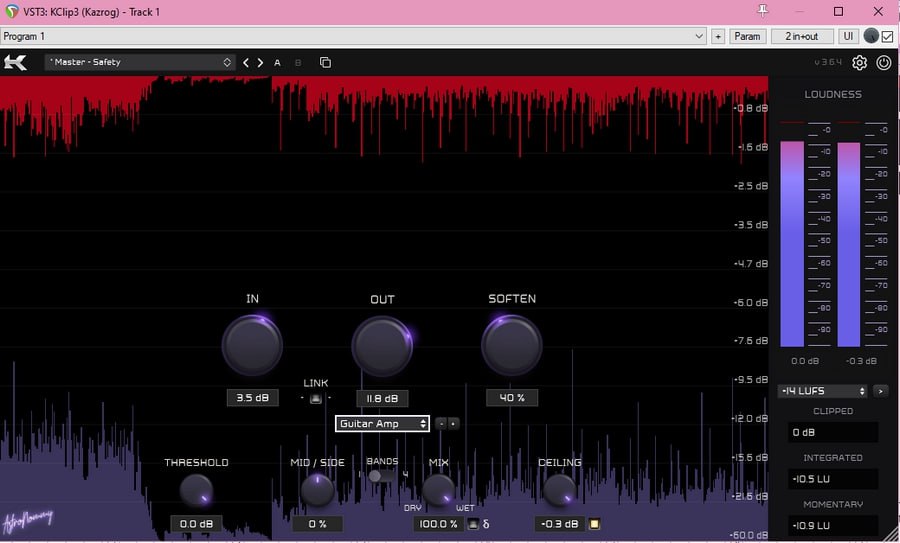Click the Param button
Image resolution: width=900 pixels, height=543 pixels.
pos(747,36)
